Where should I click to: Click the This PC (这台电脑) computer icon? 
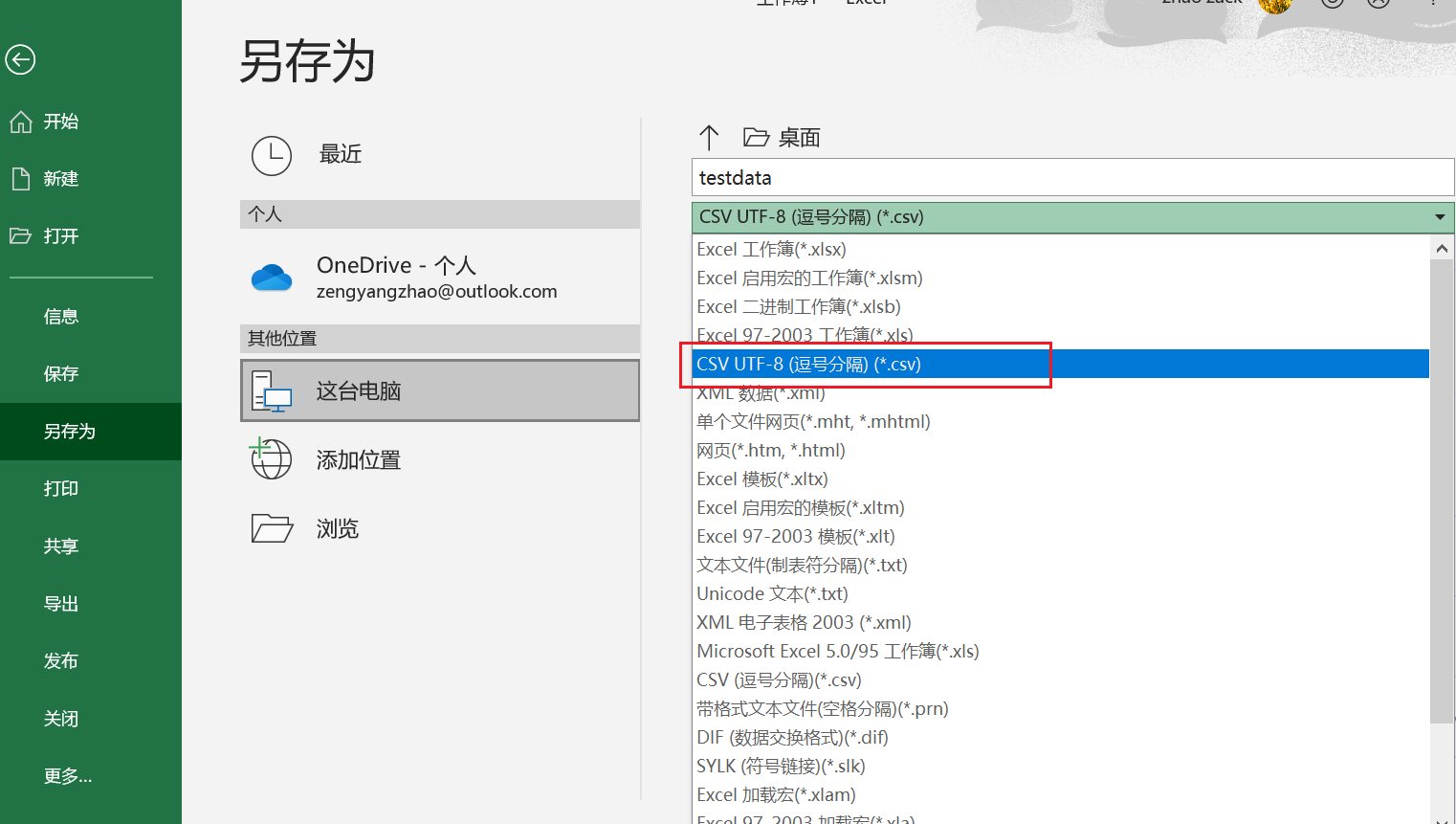pos(272,391)
